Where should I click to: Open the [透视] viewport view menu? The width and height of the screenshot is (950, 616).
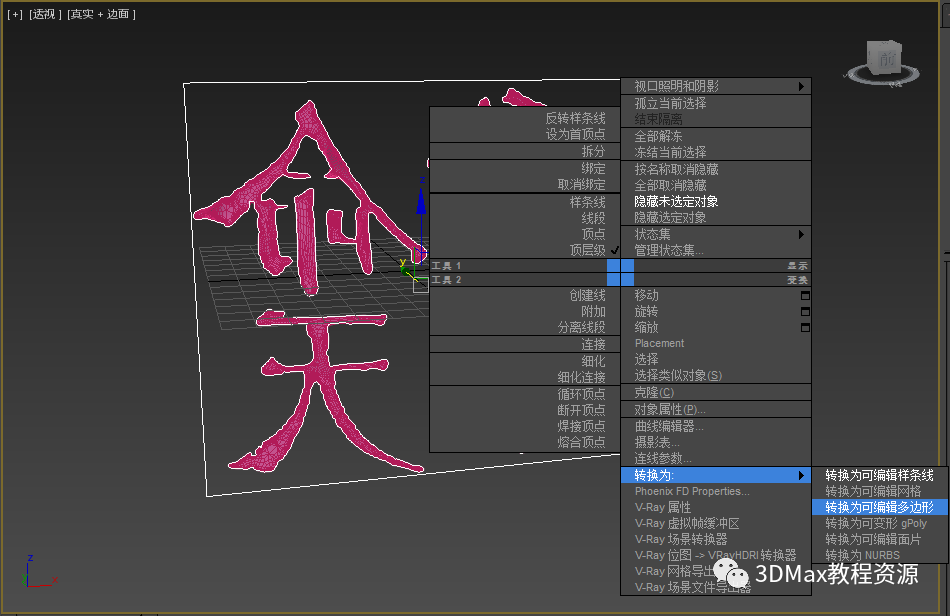pos(45,14)
